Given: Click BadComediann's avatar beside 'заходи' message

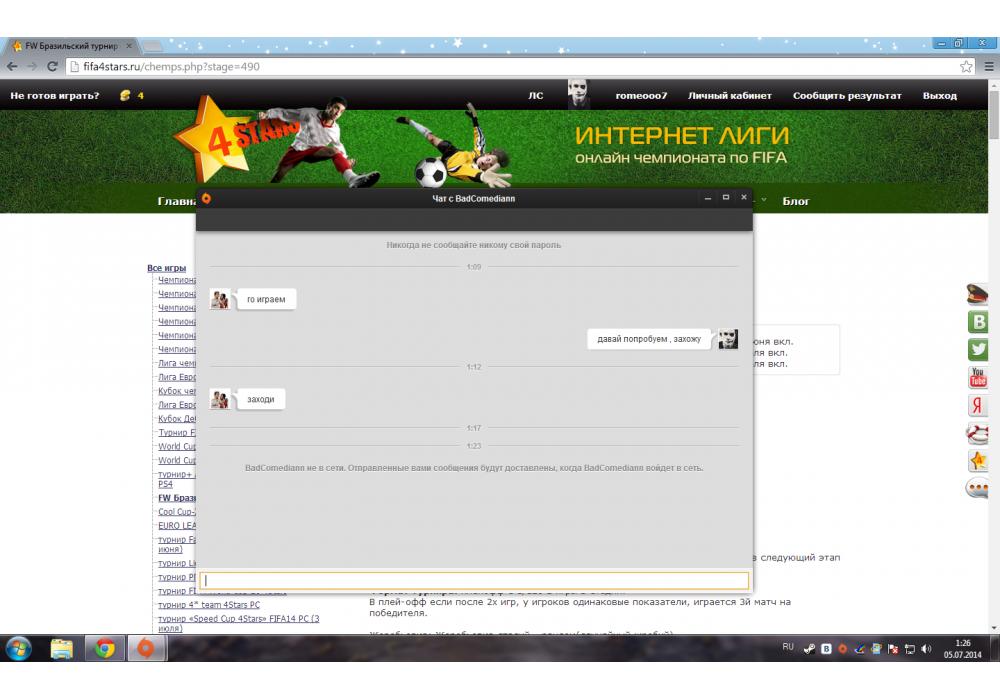Looking at the screenshot, I should click(x=219, y=399).
